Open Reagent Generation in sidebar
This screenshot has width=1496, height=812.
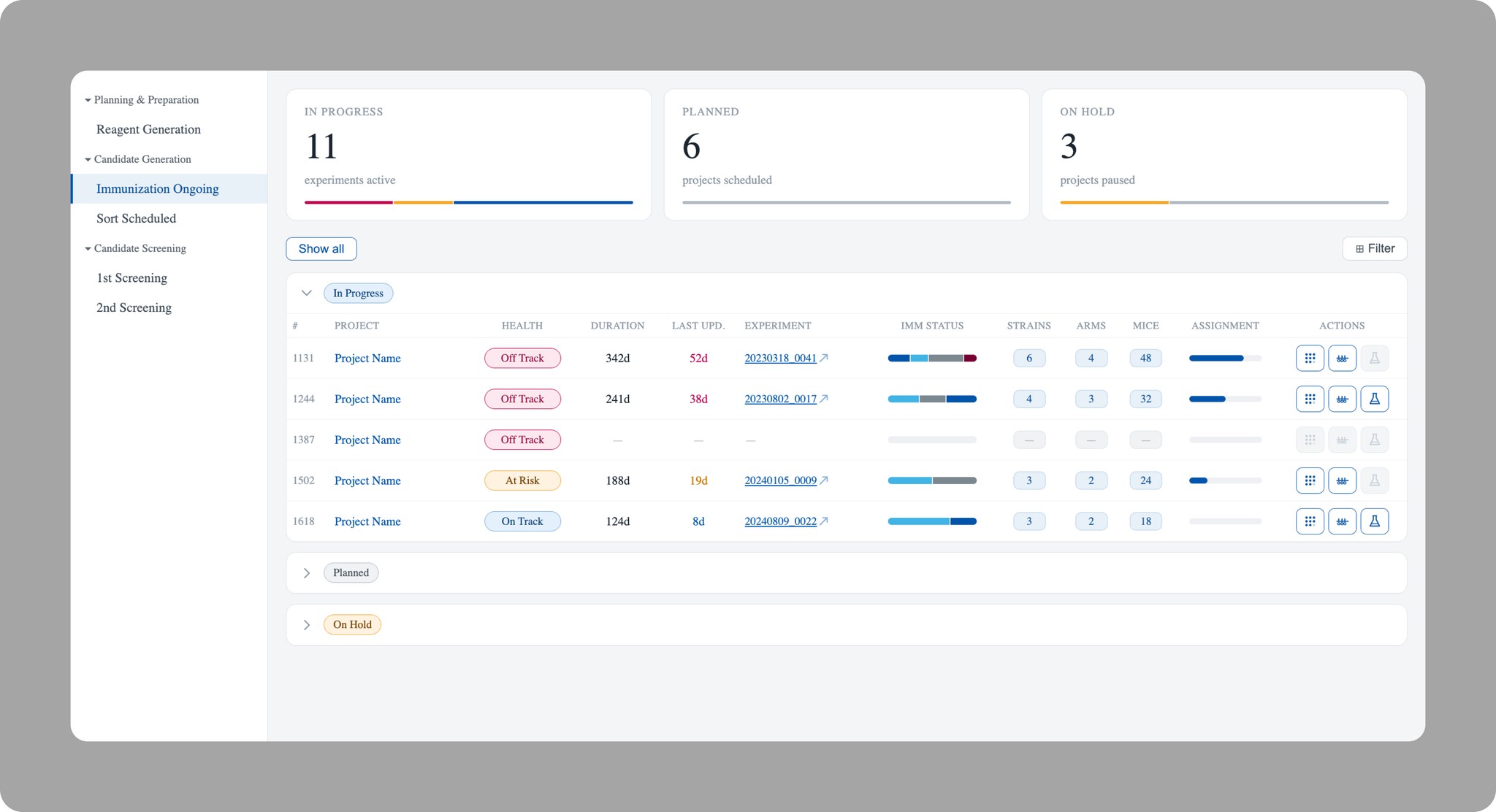(148, 129)
